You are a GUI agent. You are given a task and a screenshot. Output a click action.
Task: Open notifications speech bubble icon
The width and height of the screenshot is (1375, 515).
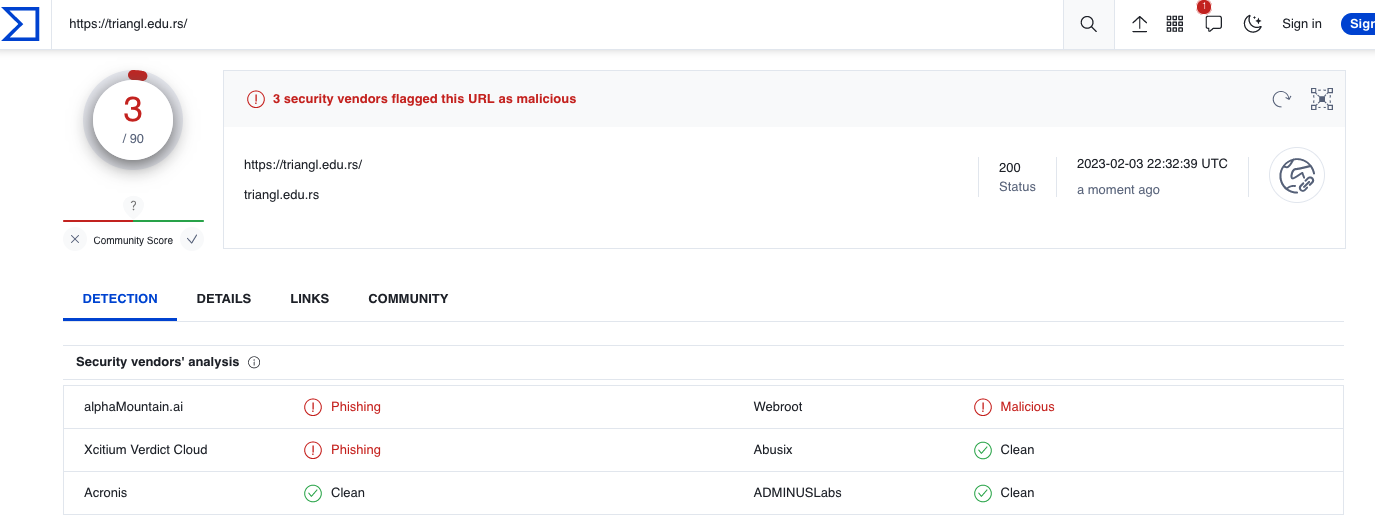[x=1213, y=24]
